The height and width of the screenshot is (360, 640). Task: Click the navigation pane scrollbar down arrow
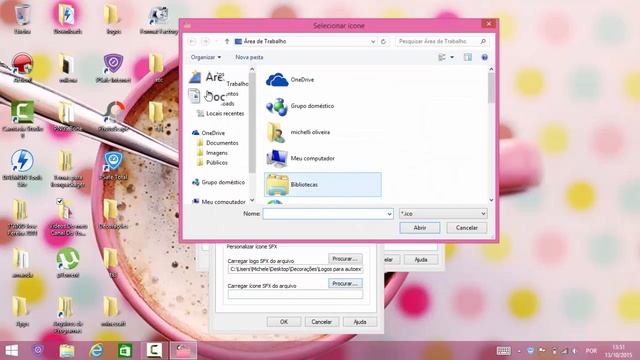pyautogui.click(x=252, y=200)
